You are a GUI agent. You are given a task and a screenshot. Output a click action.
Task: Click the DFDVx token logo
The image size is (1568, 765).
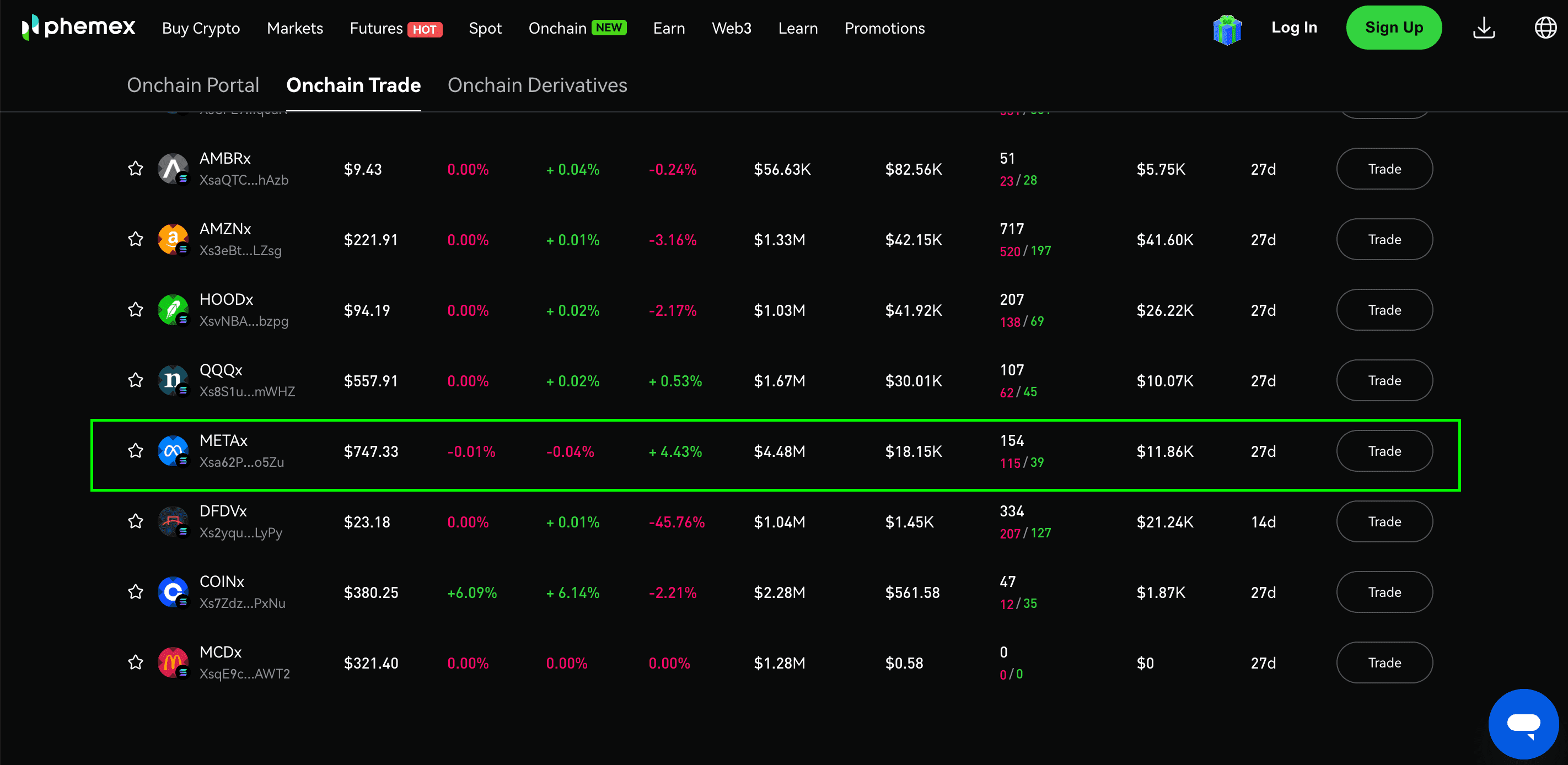173,522
